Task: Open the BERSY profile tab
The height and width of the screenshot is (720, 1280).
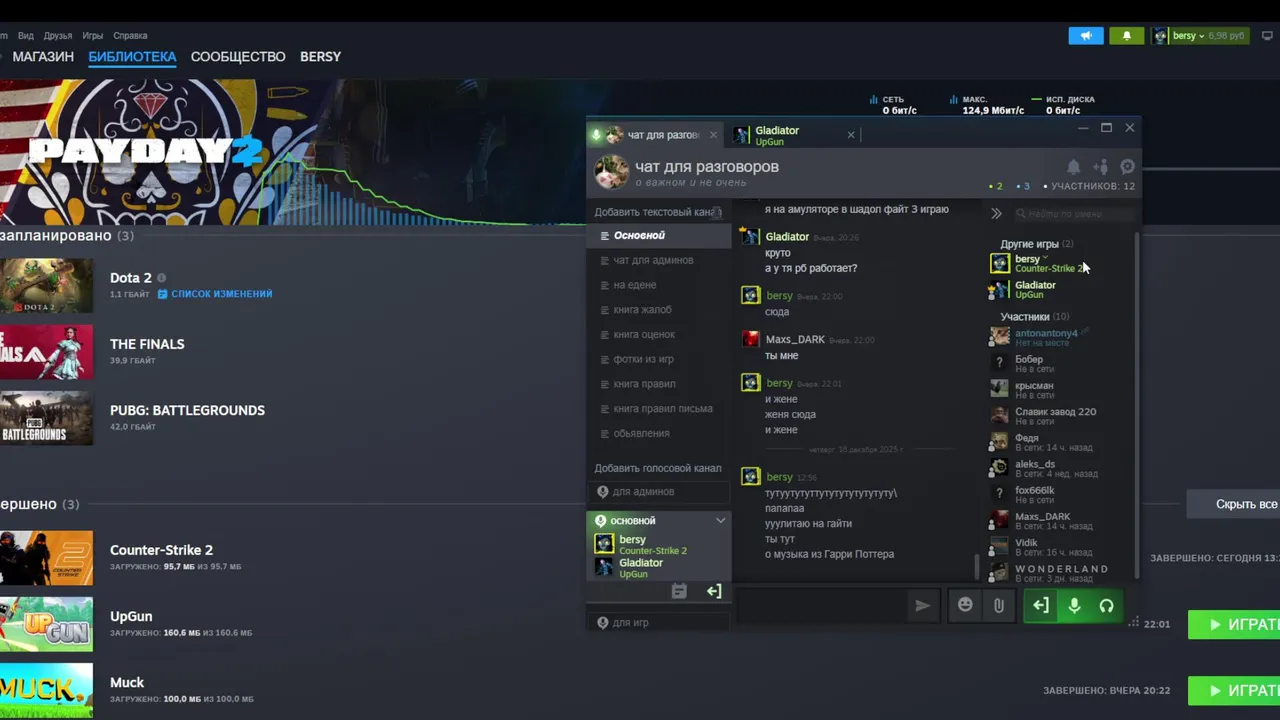Action: [320, 57]
